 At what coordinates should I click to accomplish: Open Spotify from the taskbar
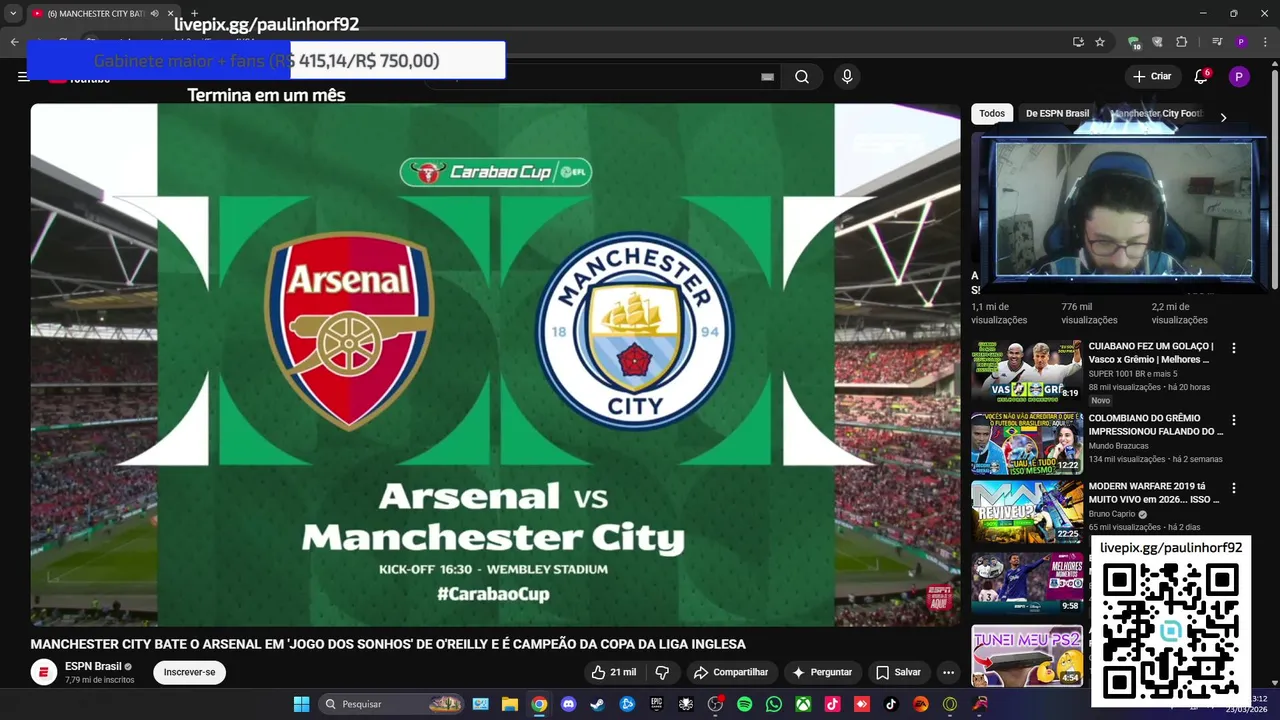coord(744,704)
